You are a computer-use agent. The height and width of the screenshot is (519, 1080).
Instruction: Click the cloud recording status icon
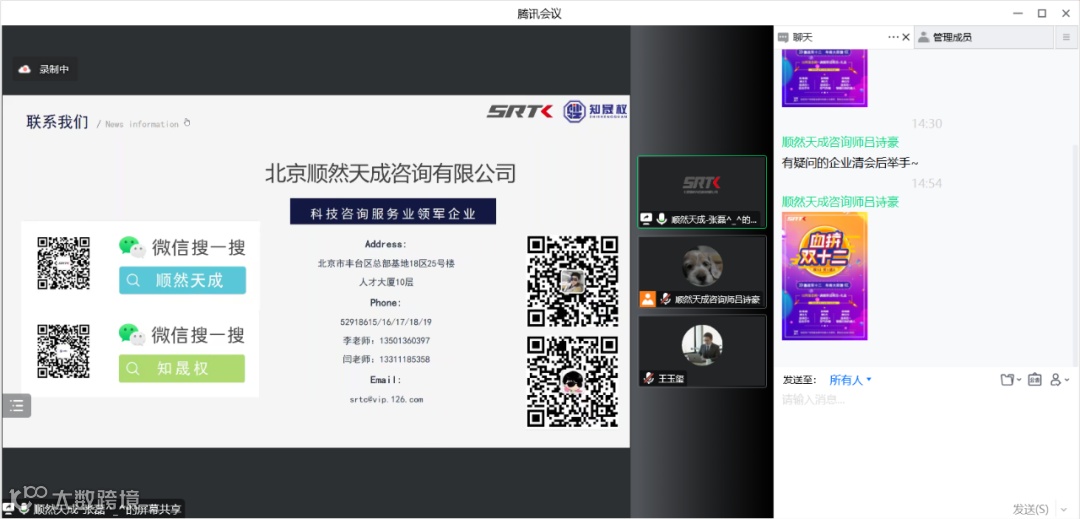coord(25,69)
